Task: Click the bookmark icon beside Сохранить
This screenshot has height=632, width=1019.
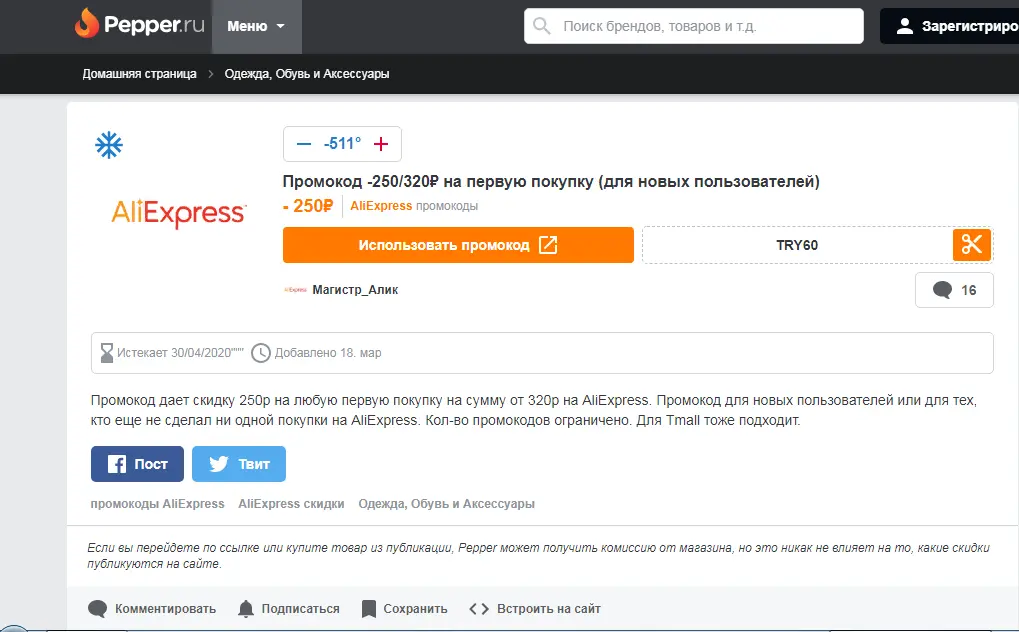Action: point(368,609)
